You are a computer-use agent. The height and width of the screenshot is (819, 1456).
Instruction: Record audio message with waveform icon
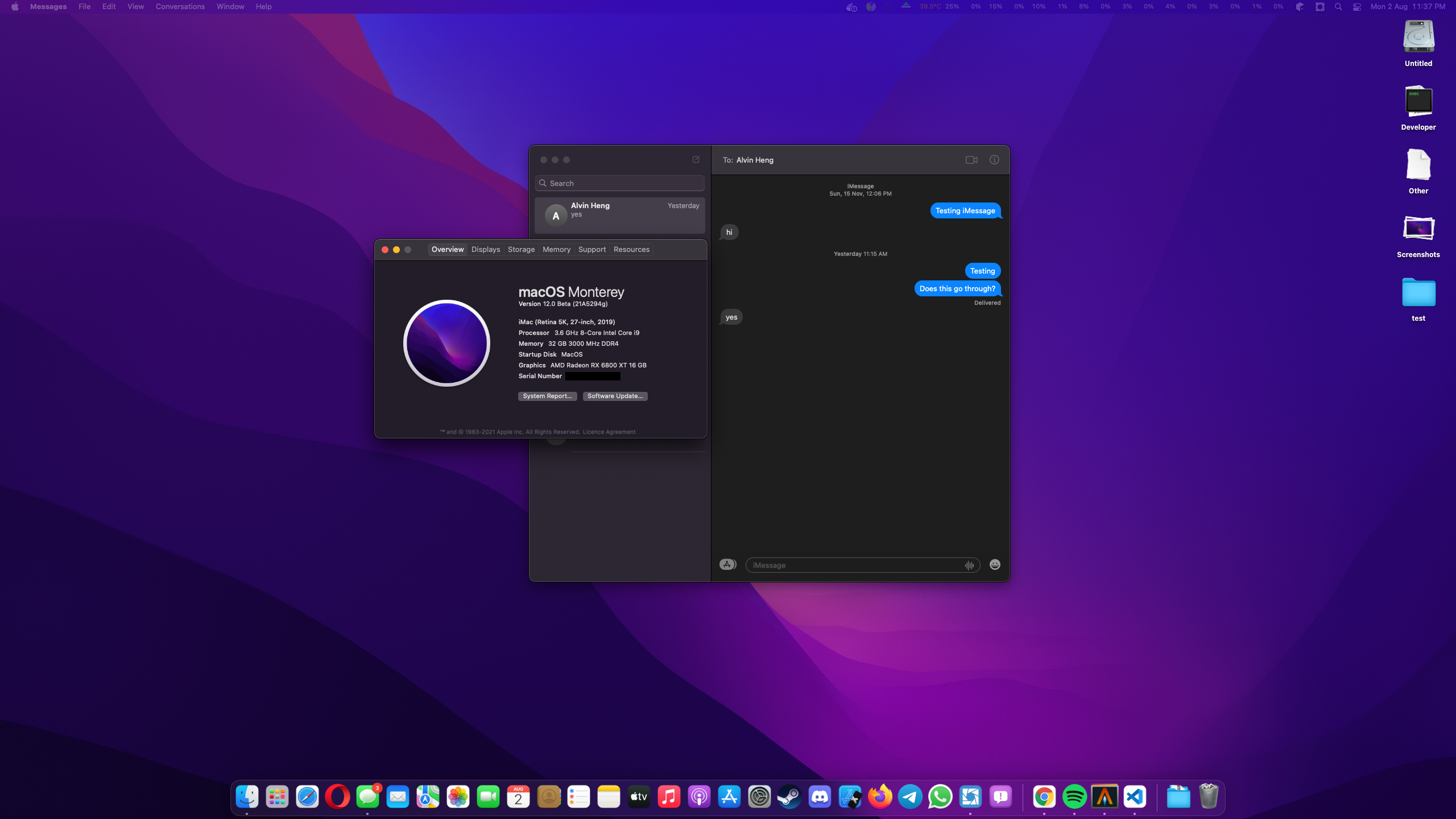pyautogui.click(x=969, y=565)
